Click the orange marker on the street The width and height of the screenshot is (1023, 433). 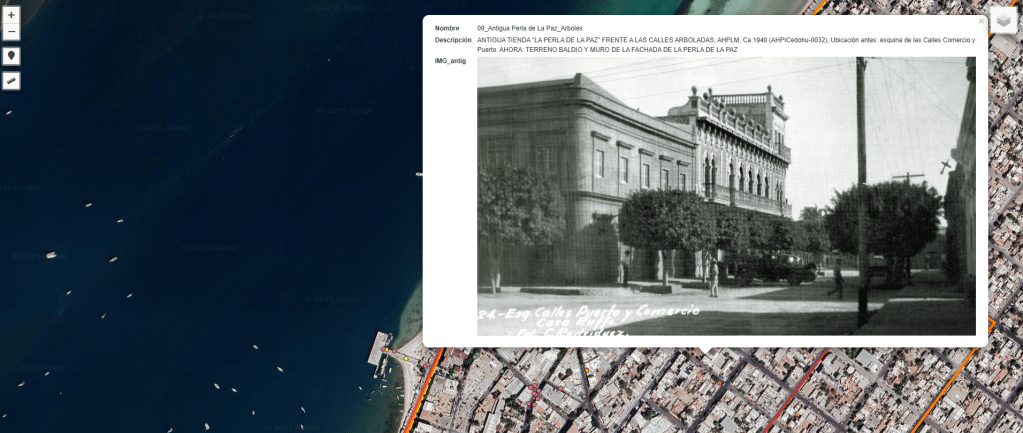[x=587, y=372]
